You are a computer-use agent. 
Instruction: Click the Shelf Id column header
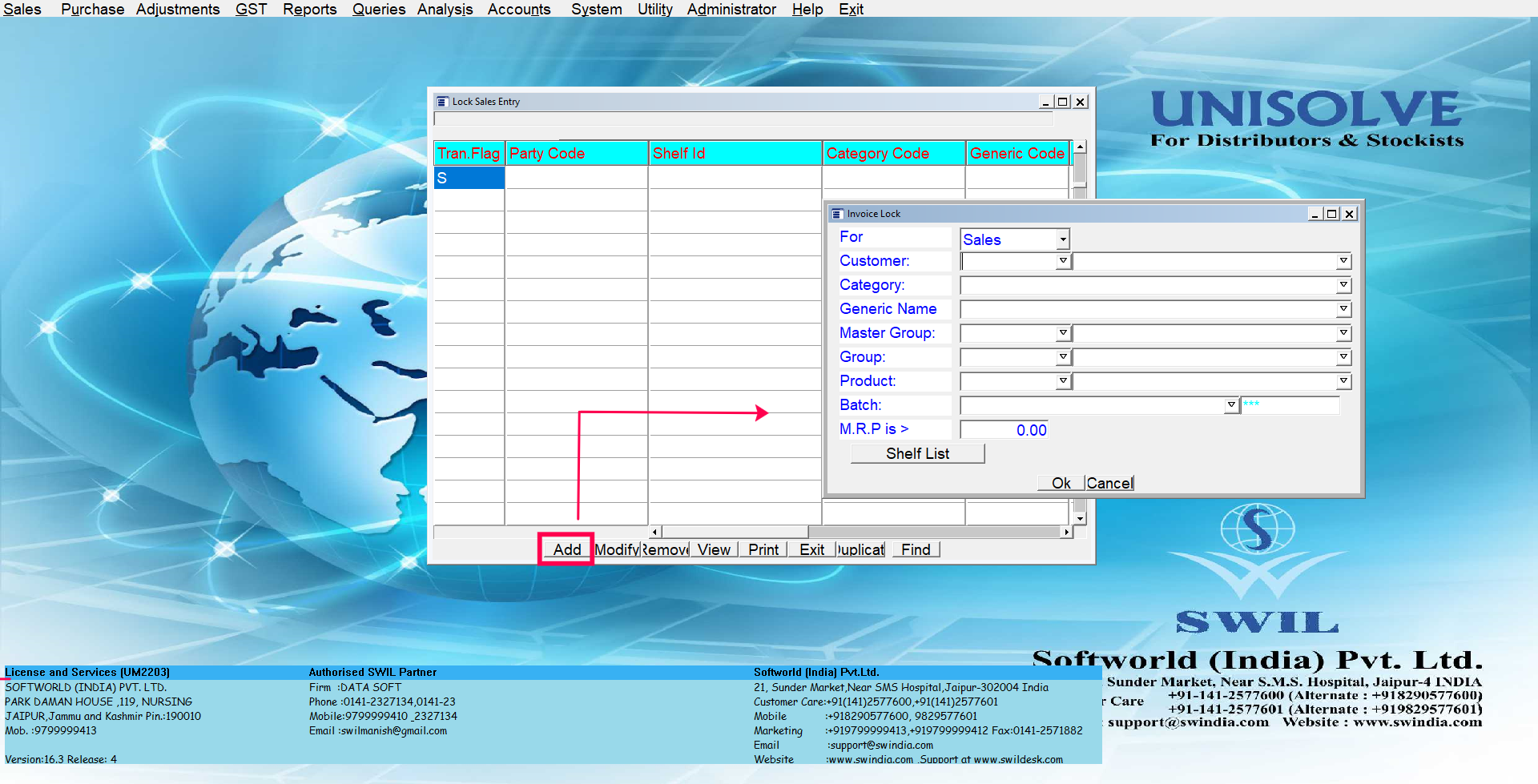(x=735, y=153)
